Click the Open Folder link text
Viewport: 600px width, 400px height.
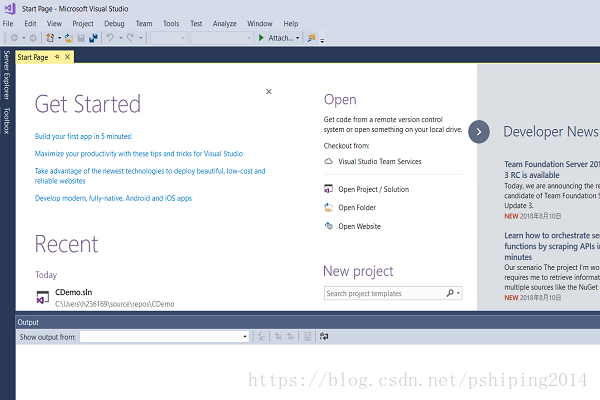357,207
